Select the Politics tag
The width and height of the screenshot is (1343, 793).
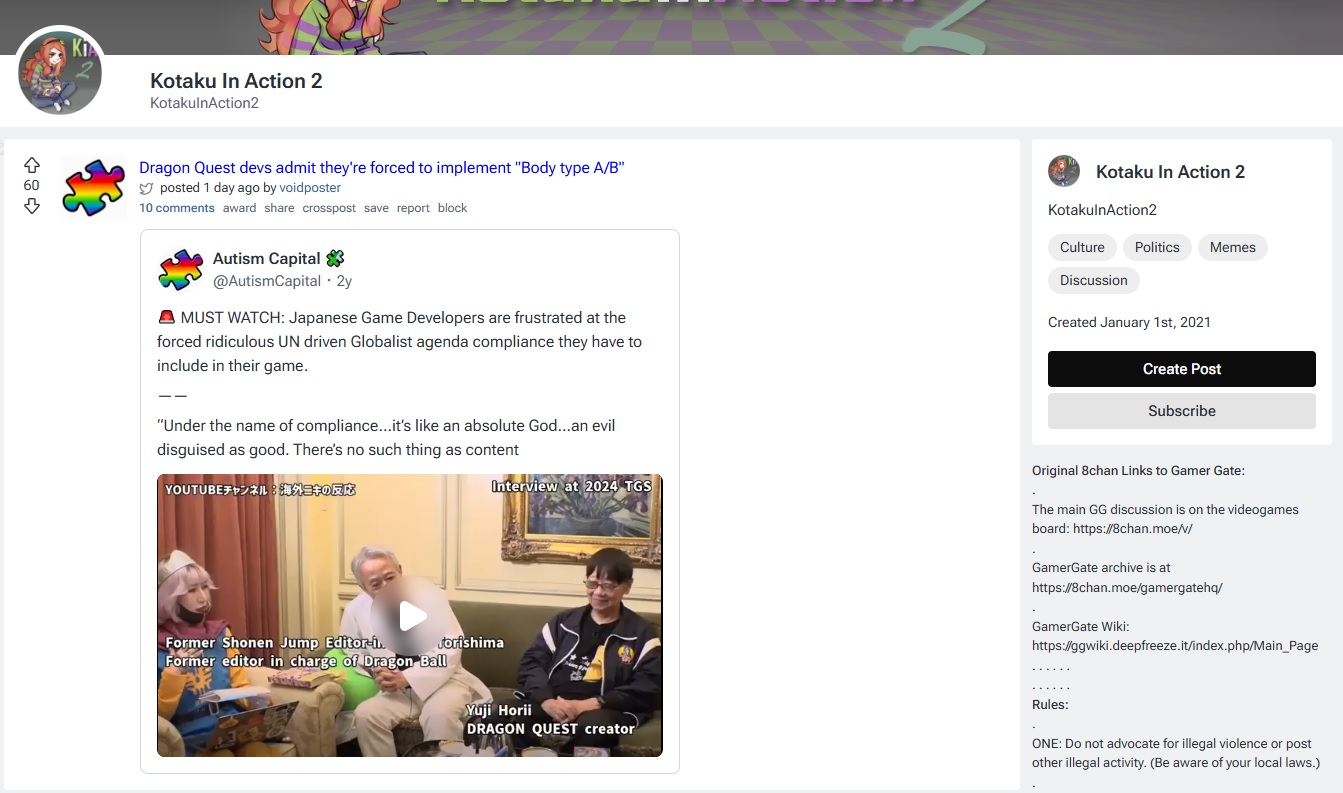pos(1157,247)
